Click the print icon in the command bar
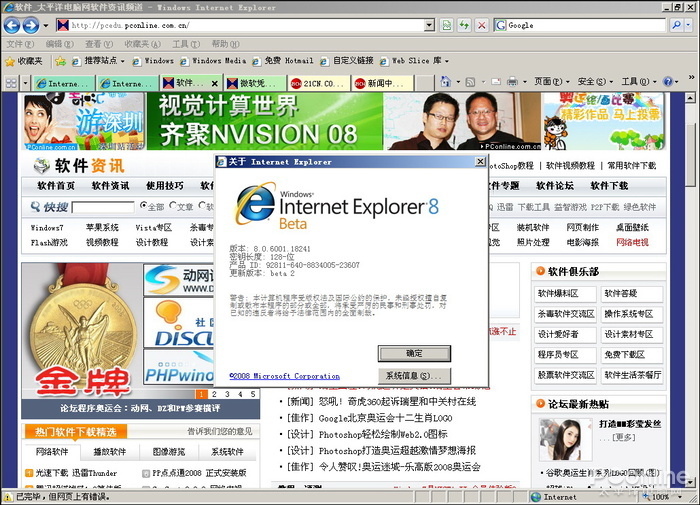Screen dimensions: 700x505 click(512, 82)
